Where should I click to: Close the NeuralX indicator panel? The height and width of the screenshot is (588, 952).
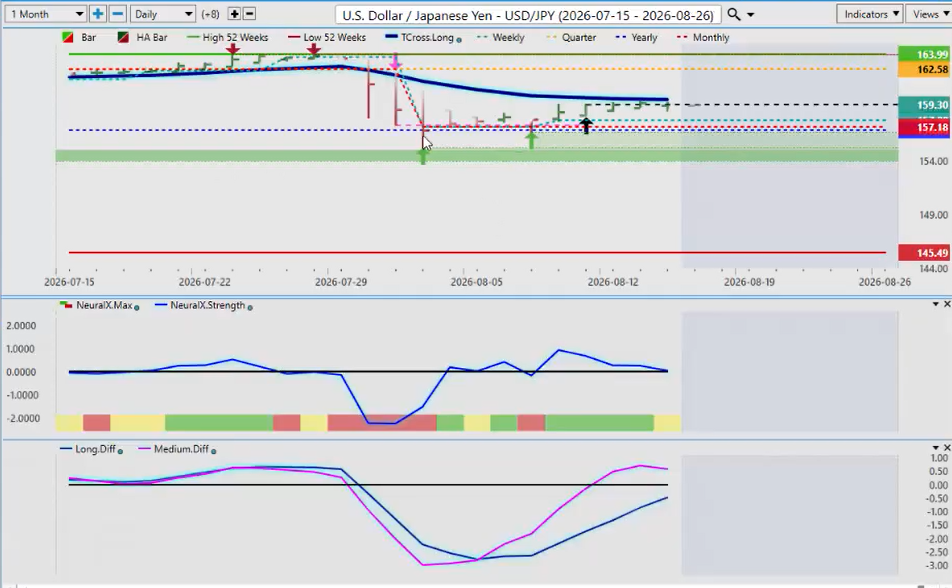click(x=947, y=304)
